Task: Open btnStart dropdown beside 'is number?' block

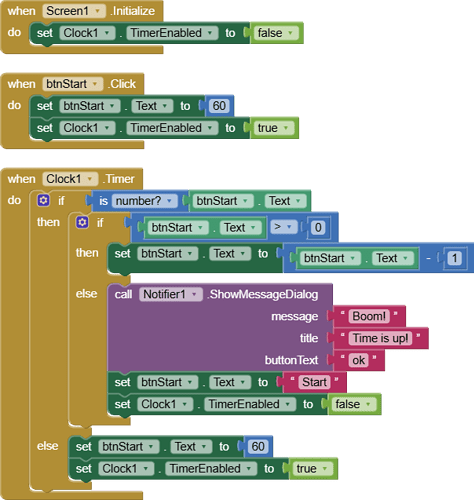Action: pyautogui.click(x=223, y=201)
